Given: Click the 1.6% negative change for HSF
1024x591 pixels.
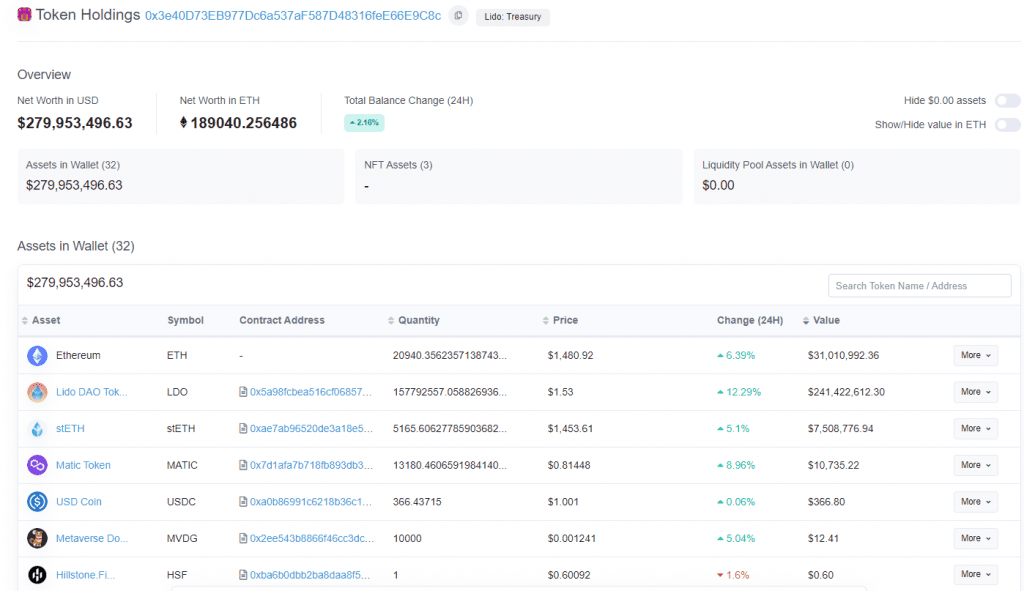Looking at the screenshot, I should coord(733,575).
